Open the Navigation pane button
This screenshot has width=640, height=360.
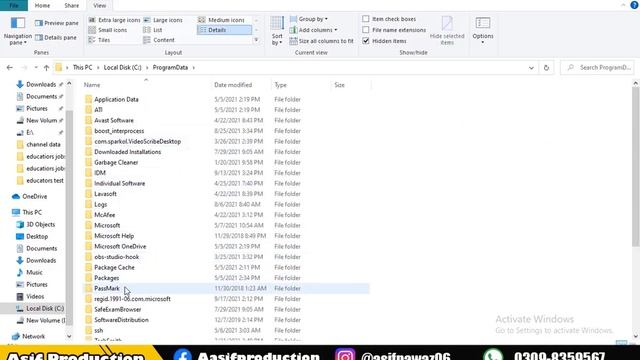pyautogui.click(x=18, y=31)
